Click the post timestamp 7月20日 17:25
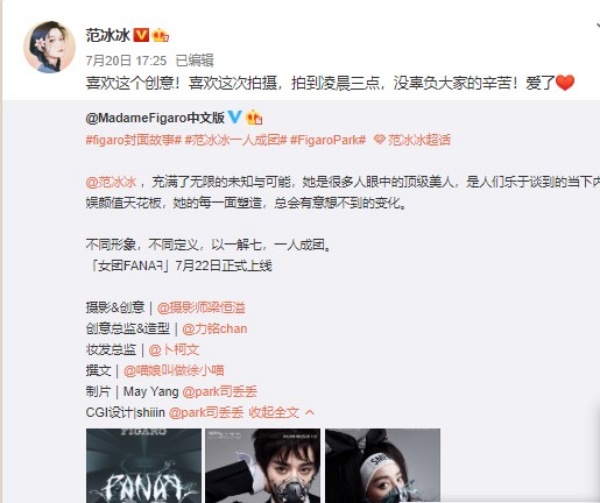The image size is (600, 503). coord(126,60)
